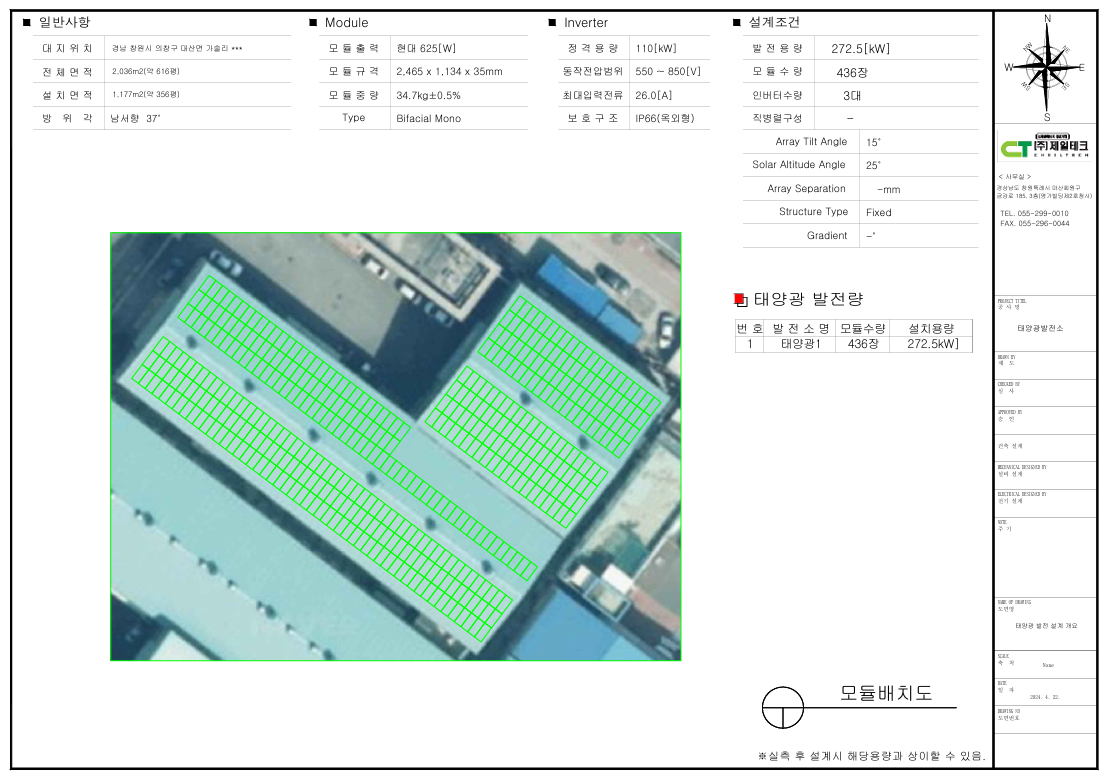Select the 모듈출력 value 현대 625[W]
This screenshot has height=778, width=1110.
[426, 48]
